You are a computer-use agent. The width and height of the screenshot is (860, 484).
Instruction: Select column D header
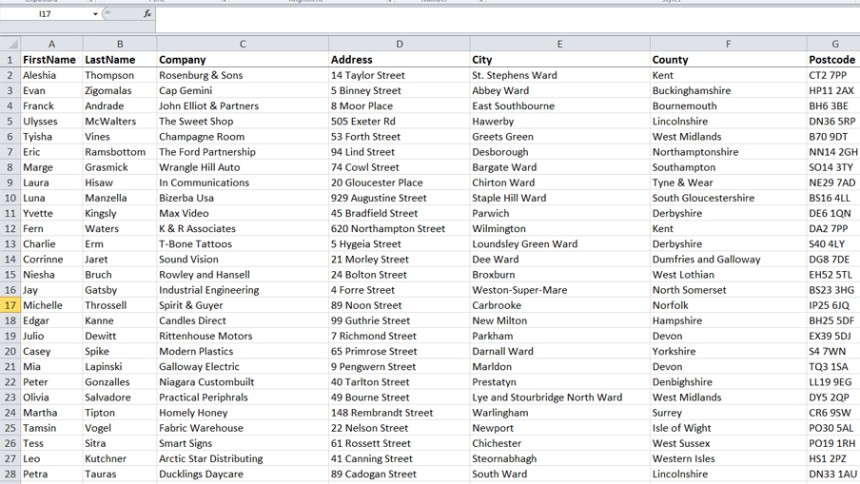pyautogui.click(x=399, y=44)
